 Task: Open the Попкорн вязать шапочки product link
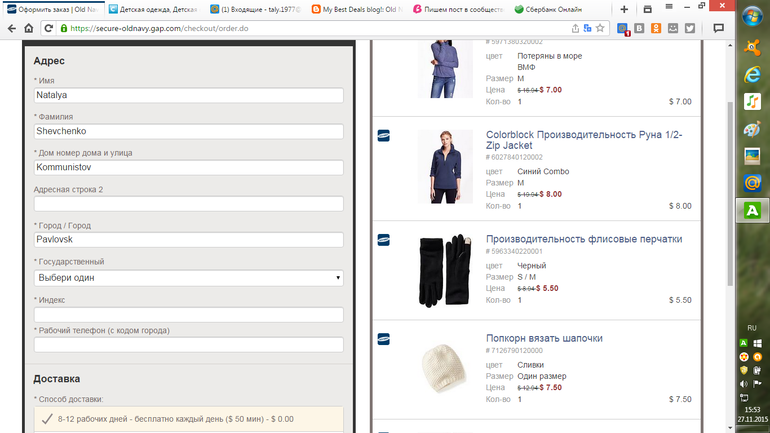pyautogui.click(x=544, y=338)
